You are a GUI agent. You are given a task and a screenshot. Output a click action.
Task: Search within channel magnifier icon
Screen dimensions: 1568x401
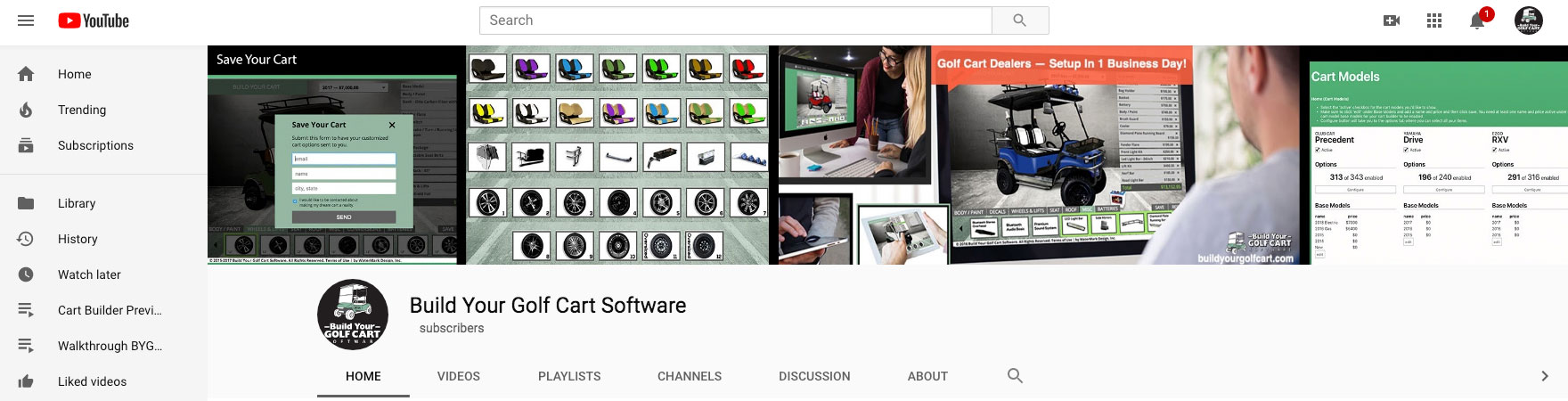pyautogui.click(x=1015, y=376)
